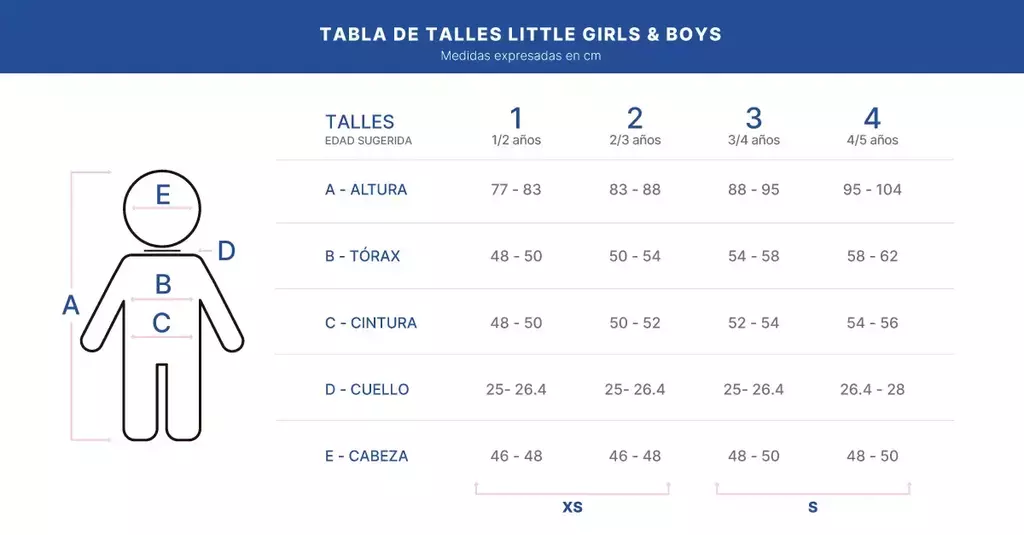Click the letter E on the figure's head
This screenshot has width=1024, height=535.
[163, 196]
